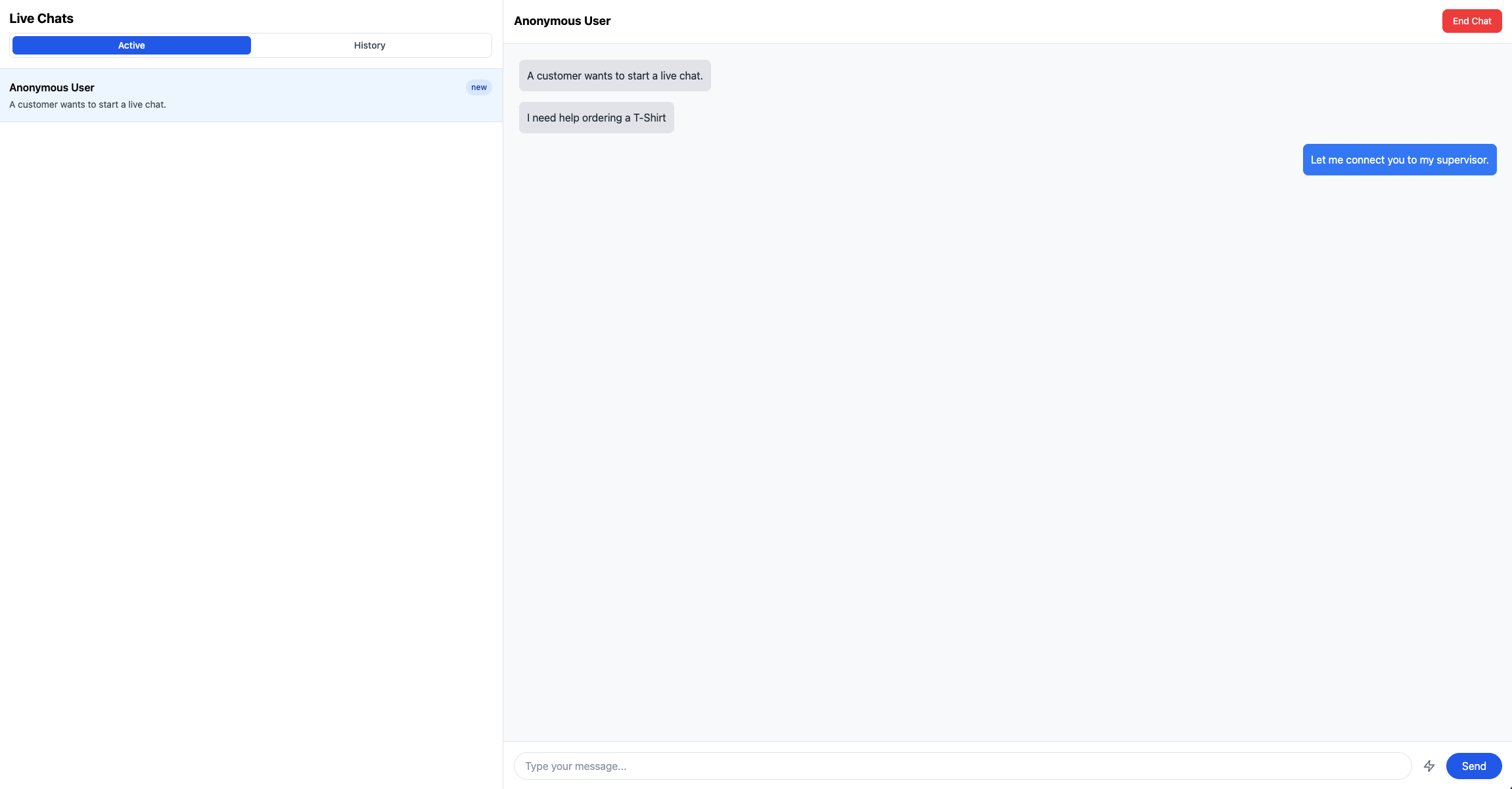This screenshot has width=1512, height=789.
Task: Click the End Chat button
Action: coord(1471,20)
